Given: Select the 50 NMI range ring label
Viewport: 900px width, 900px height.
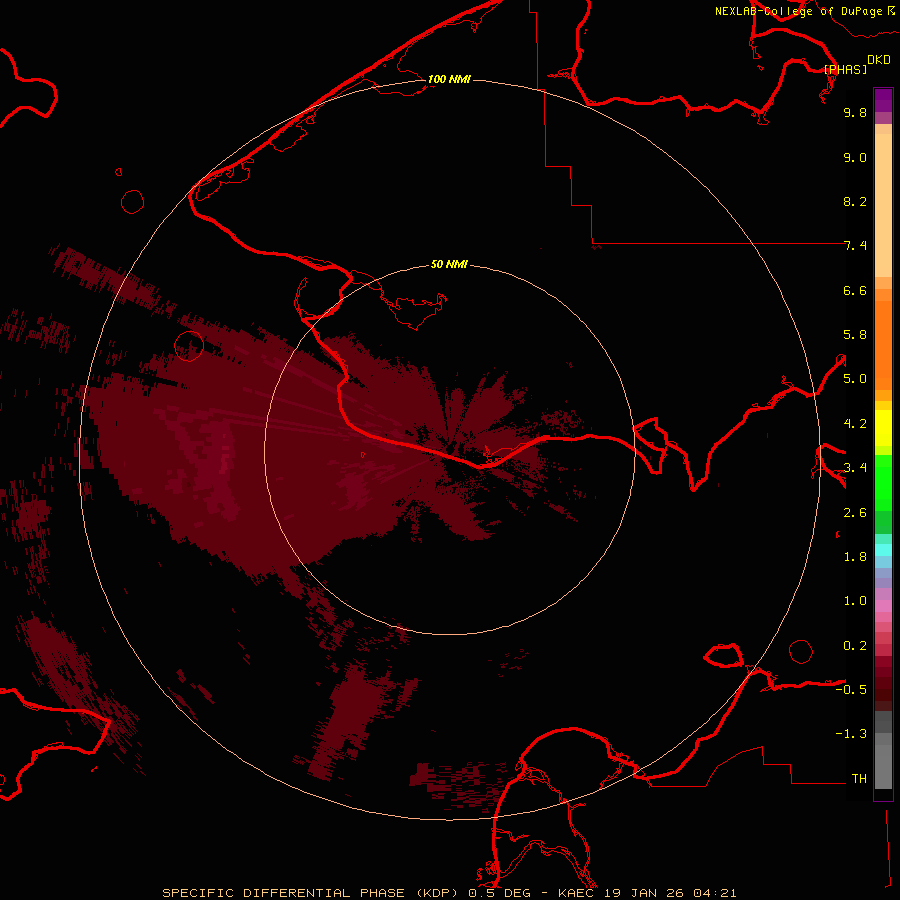Looking at the screenshot, I should pos(449,264).
